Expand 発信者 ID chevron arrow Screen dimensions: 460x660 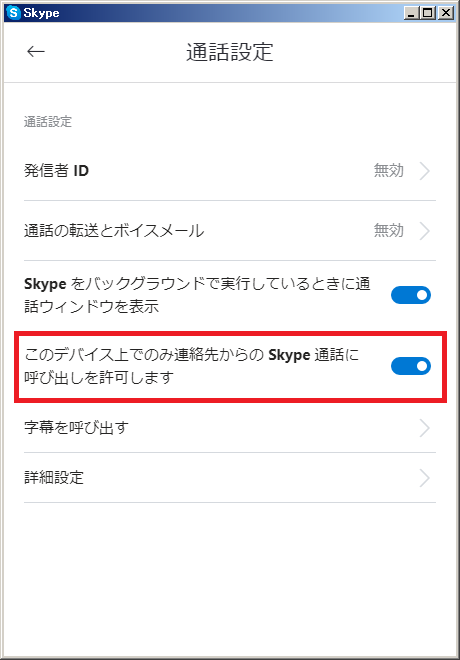pyautogui.click(x=425, y=171)
